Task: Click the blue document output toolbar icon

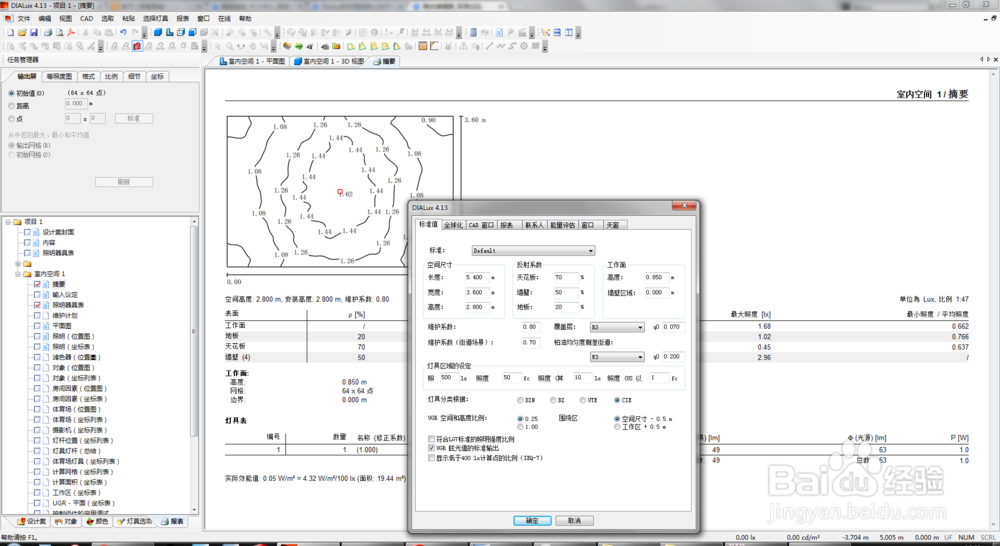Action: click(499, 33)
